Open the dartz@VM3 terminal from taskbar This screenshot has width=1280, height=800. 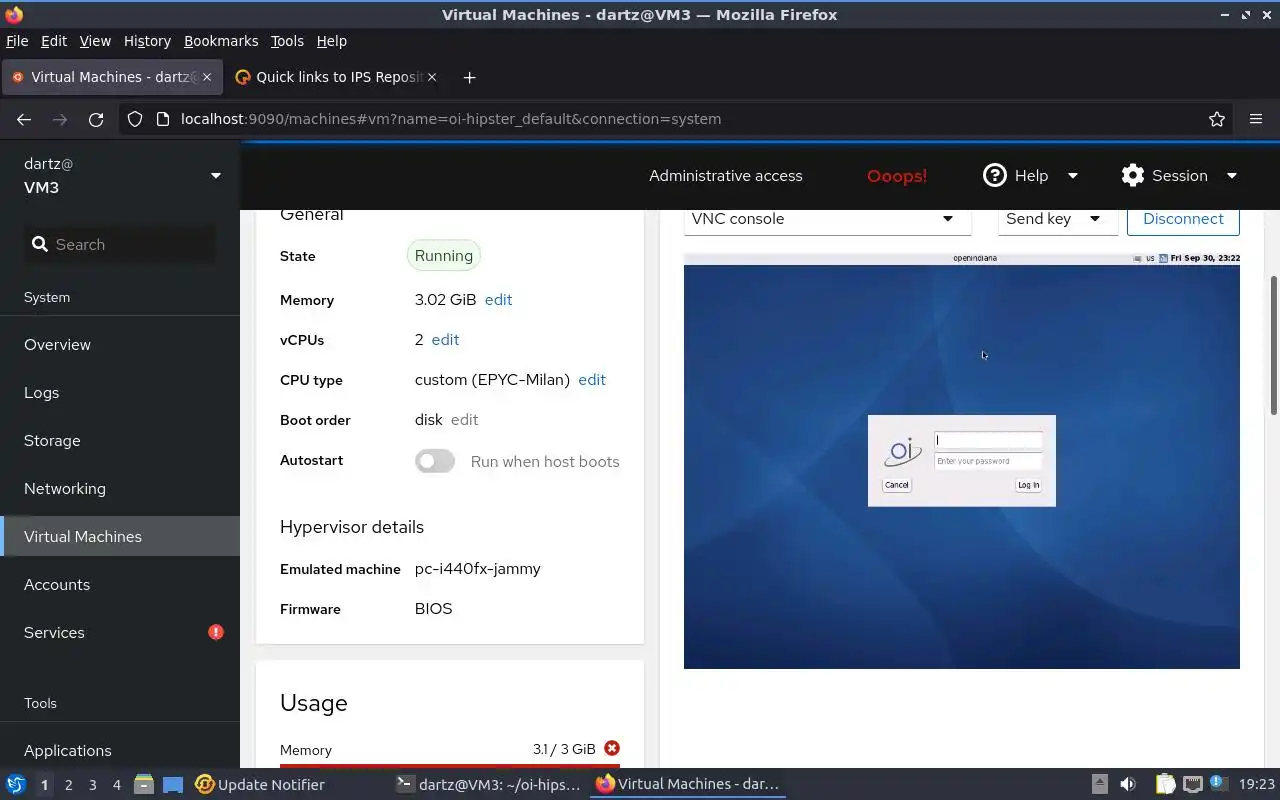[488, 784]
